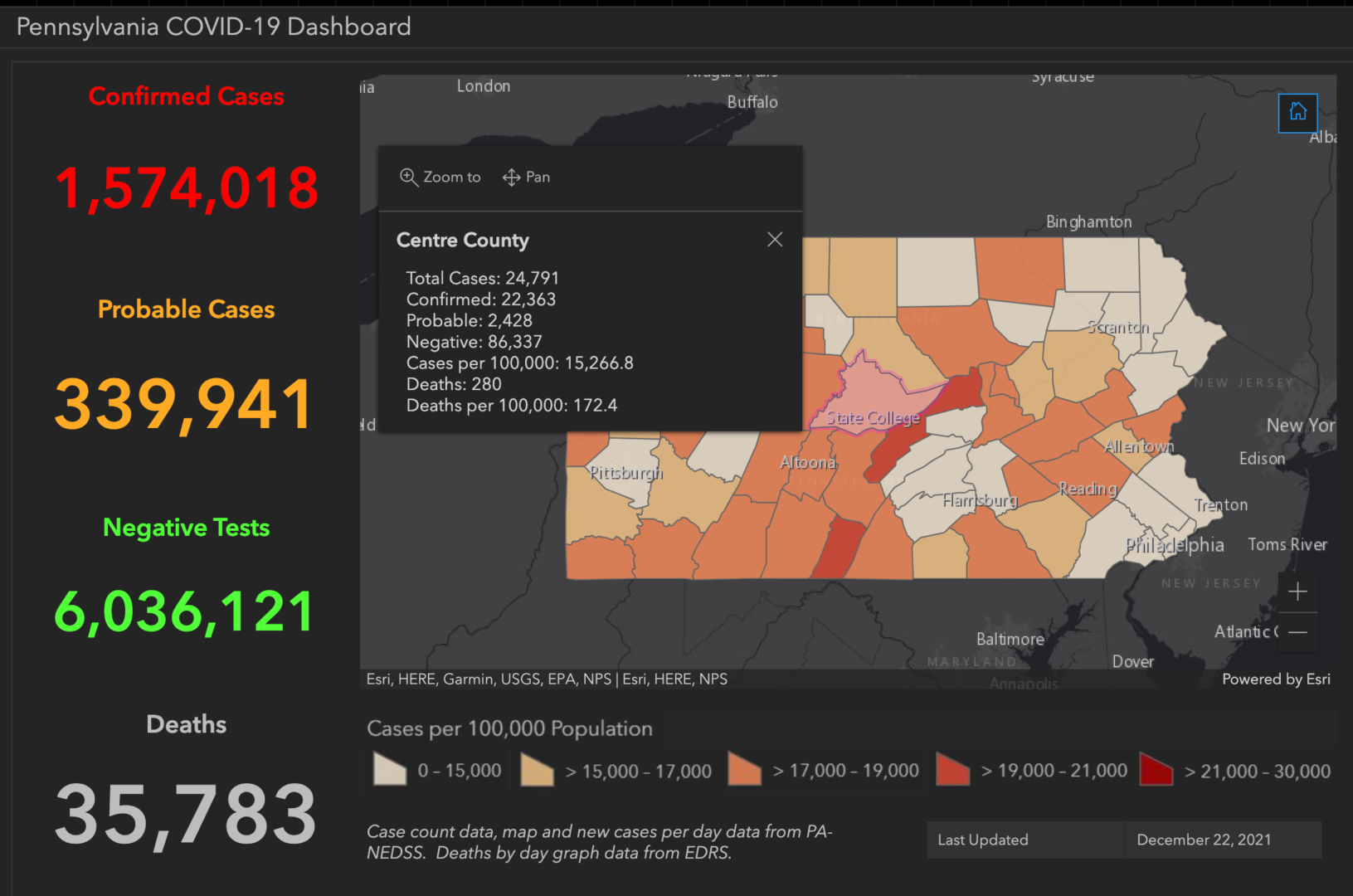Viewport: 1353px width, 896px height.
Task: Select the Zoom to magnifier icon in popup
Action: tap(409, 177)
